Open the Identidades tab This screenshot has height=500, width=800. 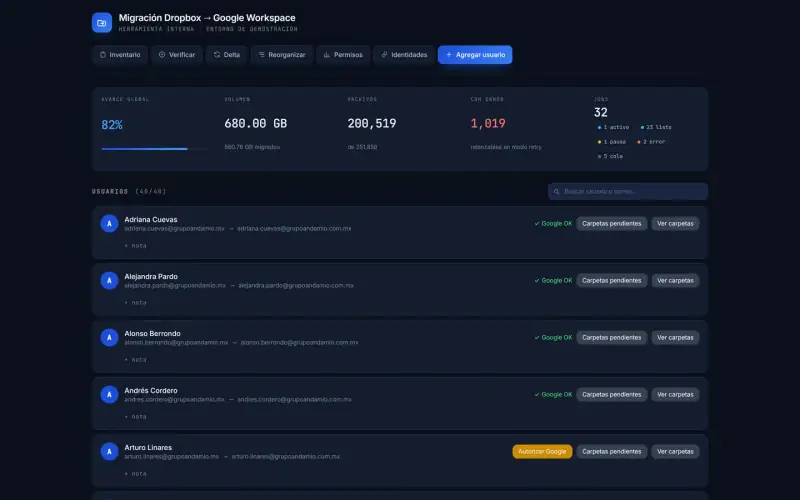(x=404, y=55)
